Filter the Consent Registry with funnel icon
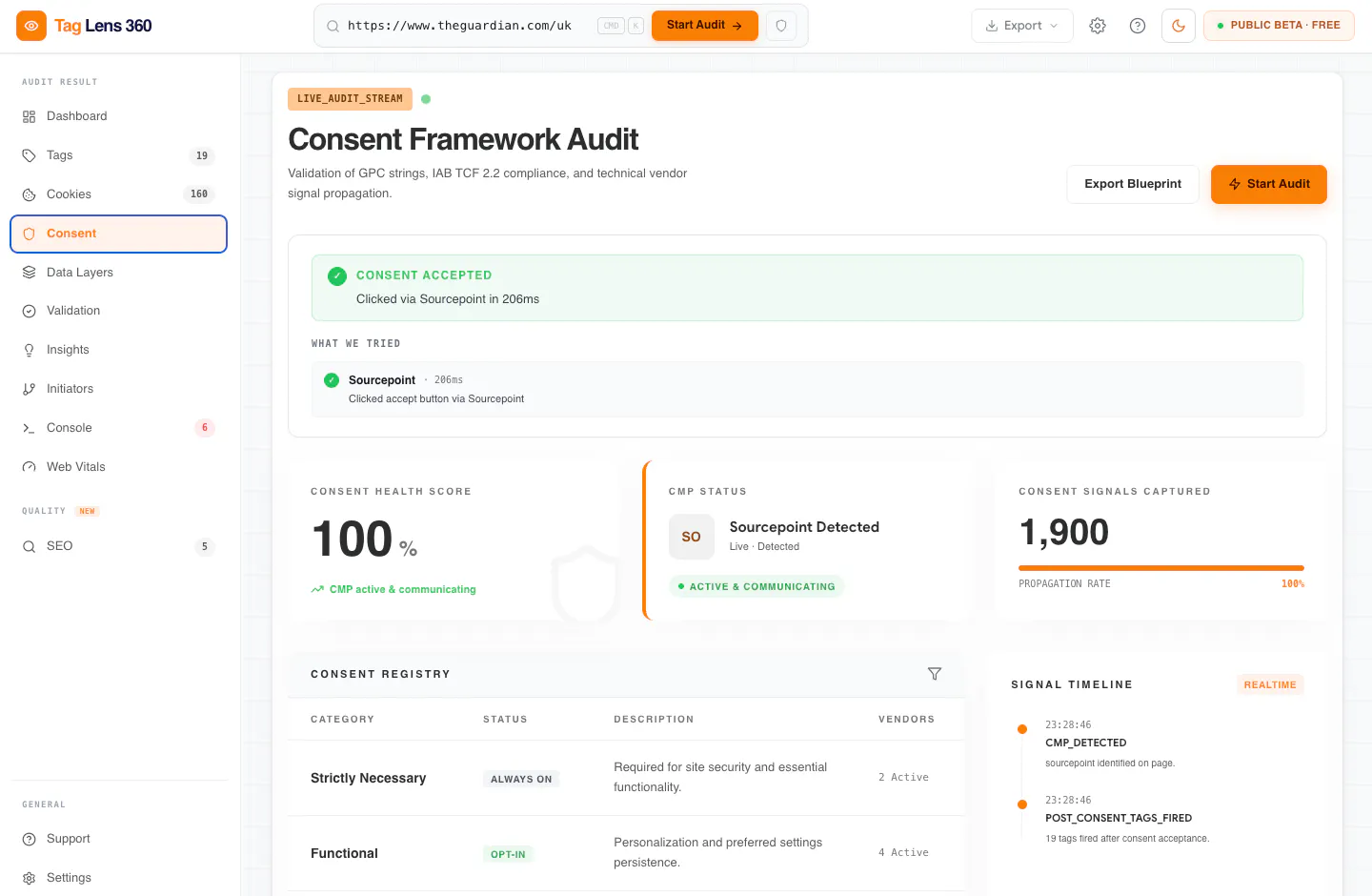1372x896 pixels. coord(935,674)
